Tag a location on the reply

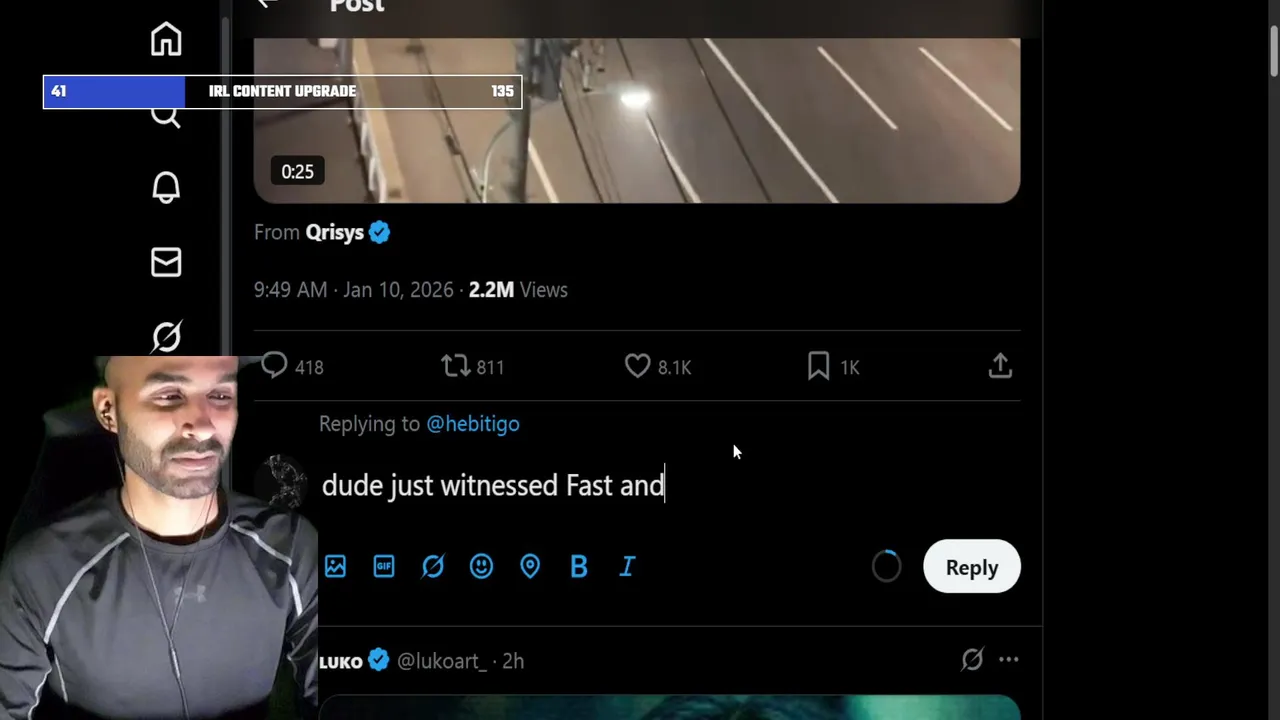coord(530,567)
